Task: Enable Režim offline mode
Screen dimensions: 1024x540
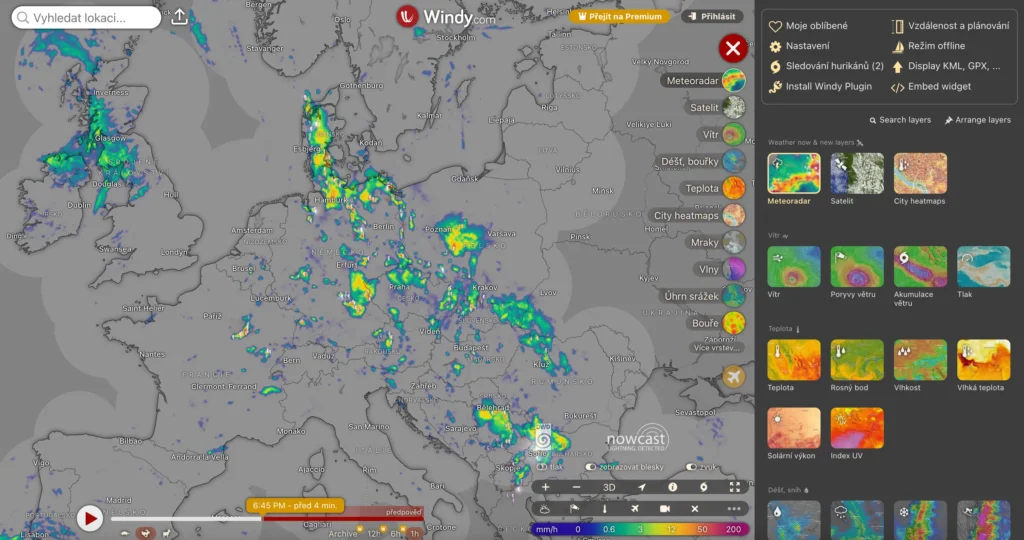Action: click(928, 46)
